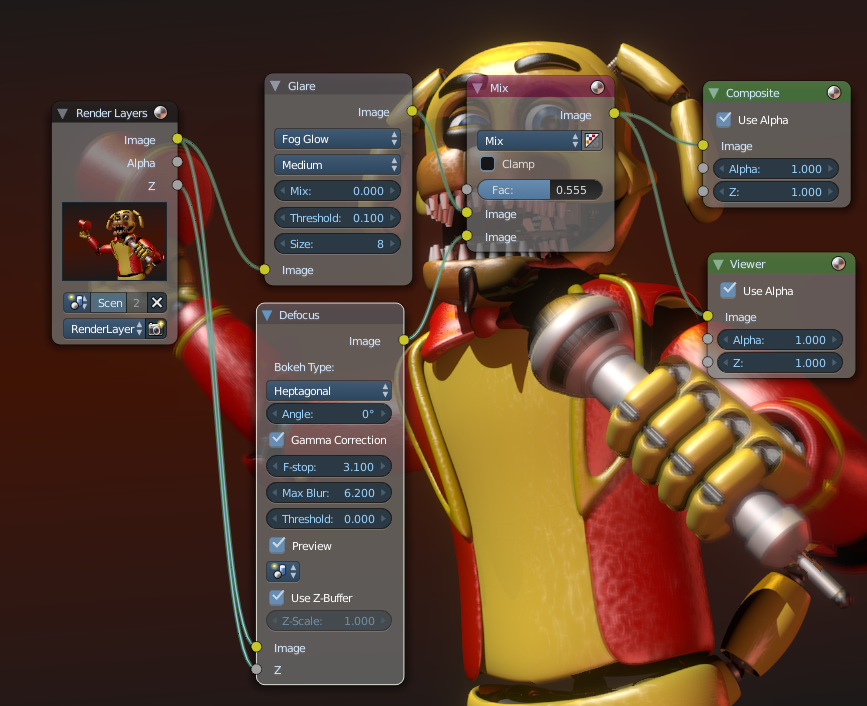This screenshot has height=706, width=867.
Task: Click Viewer Image input socket
Action: click(708, 316)
